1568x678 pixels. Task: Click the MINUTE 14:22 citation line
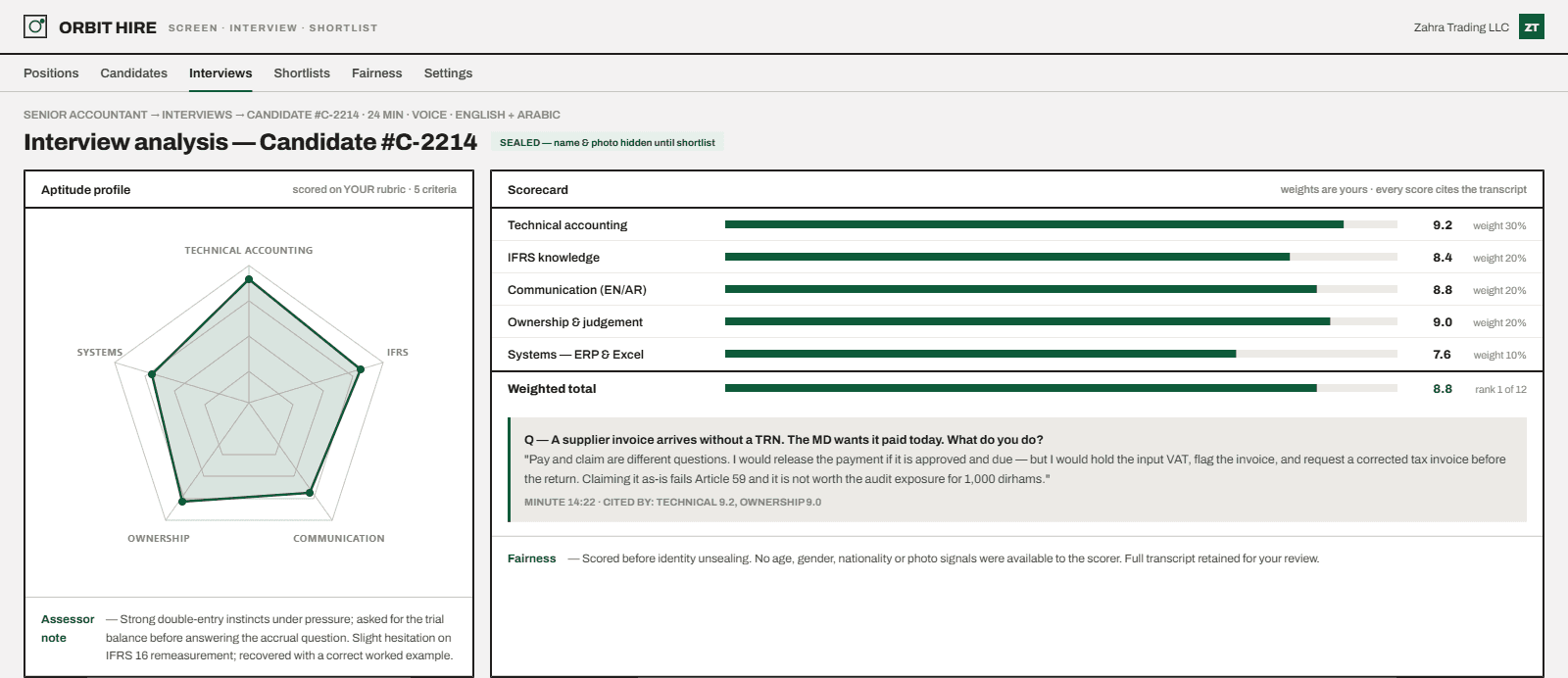[x=672, y=502]
